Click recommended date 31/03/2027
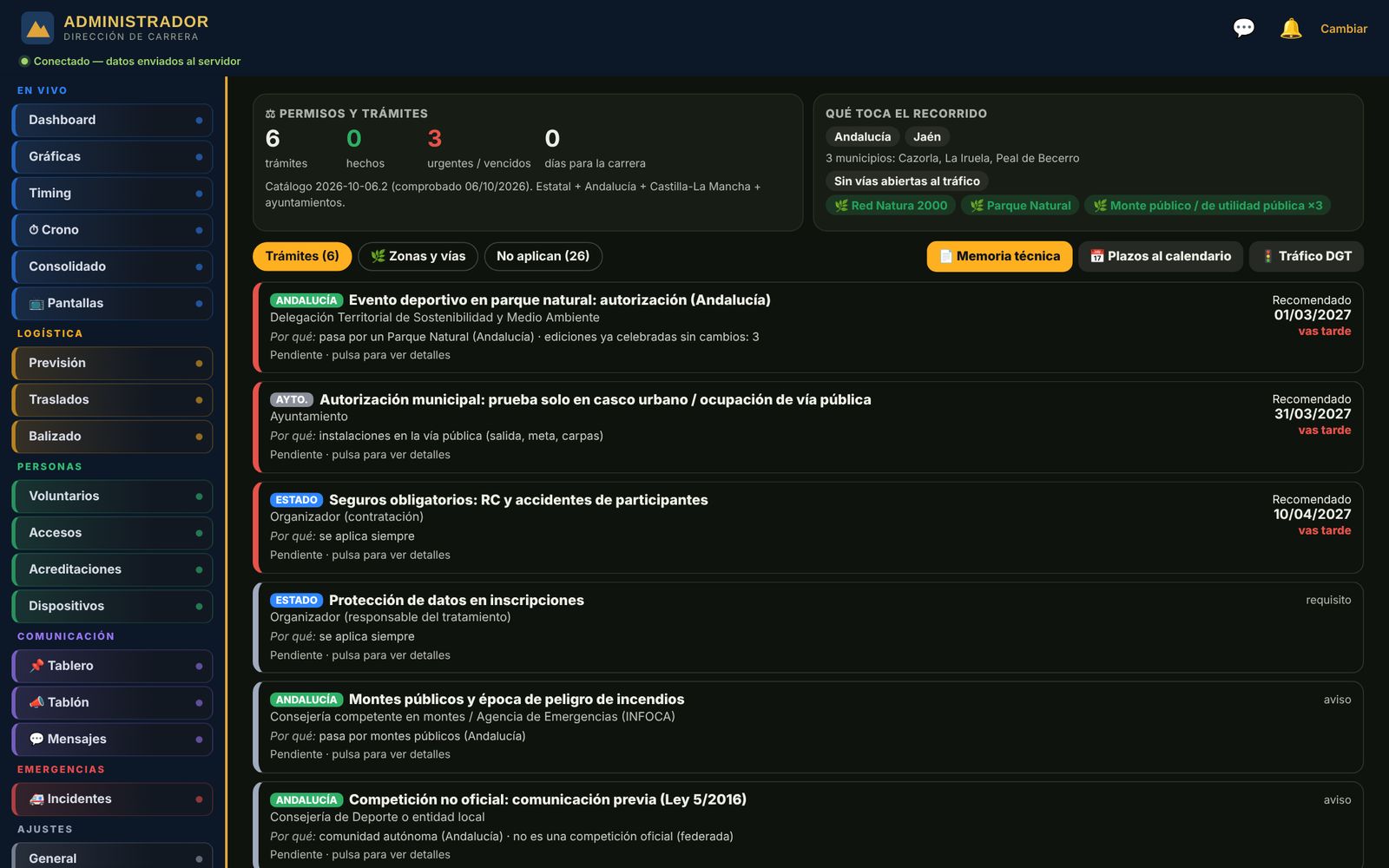 (x=1312, y=414)
